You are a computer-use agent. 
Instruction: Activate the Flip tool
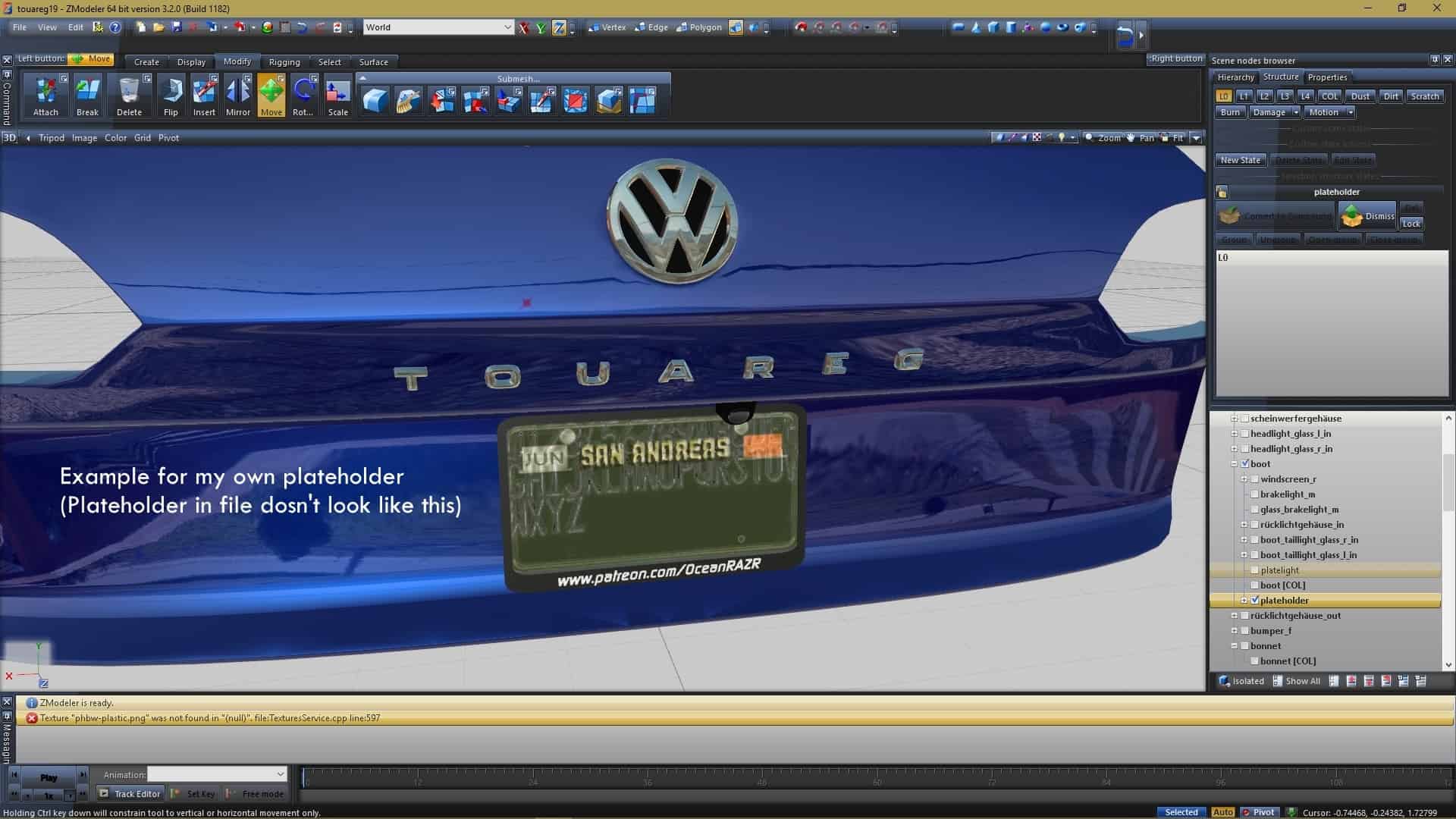coord(171,96)
